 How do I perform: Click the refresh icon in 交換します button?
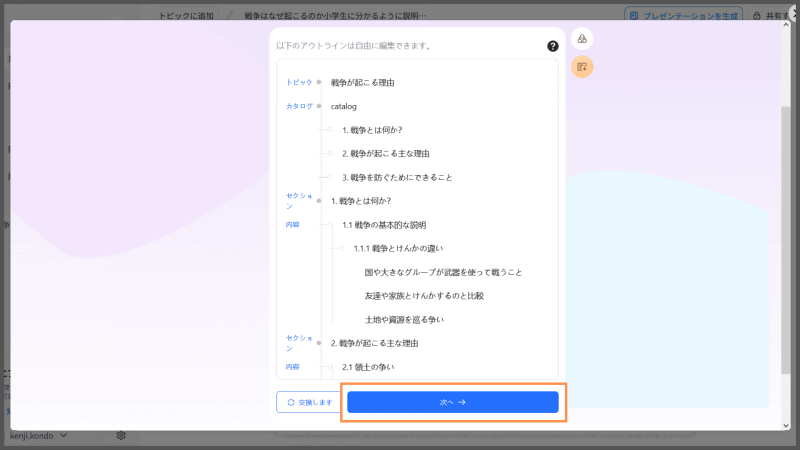[291, 403]
